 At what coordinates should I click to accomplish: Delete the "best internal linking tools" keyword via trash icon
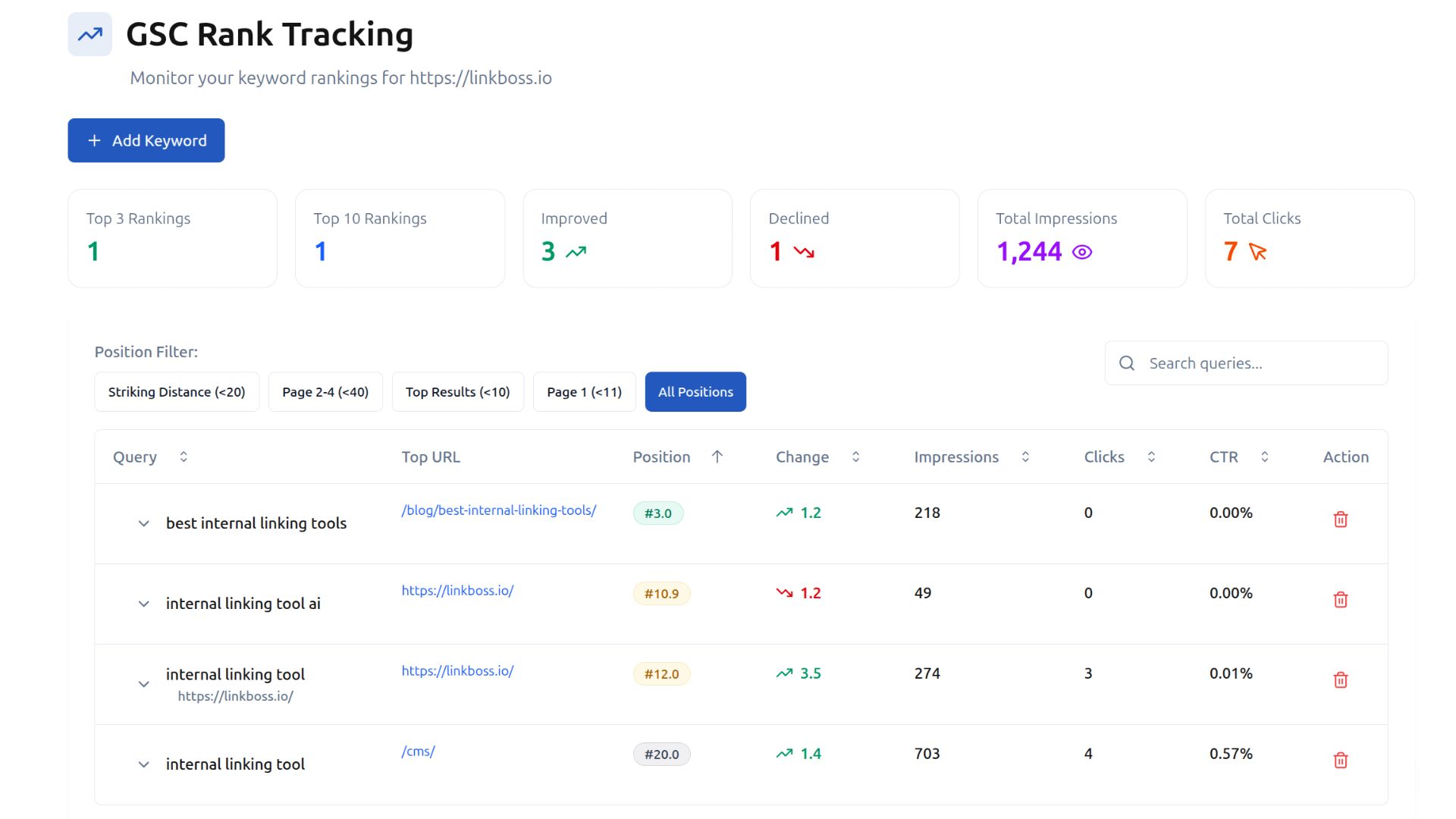tap(1341, 519)
